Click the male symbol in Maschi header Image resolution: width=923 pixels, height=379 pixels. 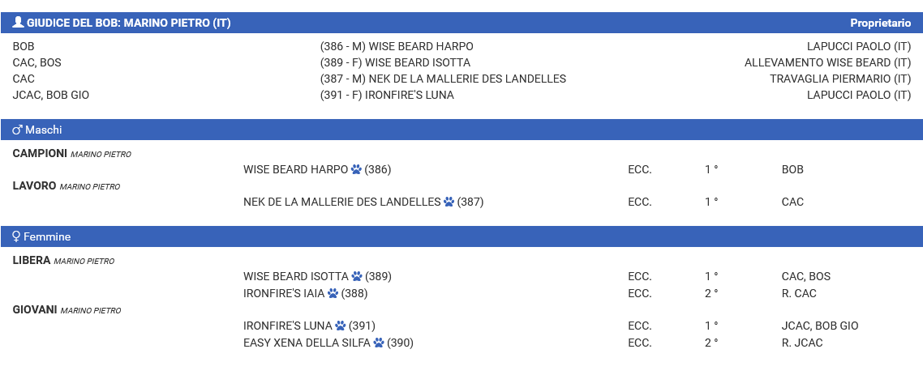coord(17,130)
